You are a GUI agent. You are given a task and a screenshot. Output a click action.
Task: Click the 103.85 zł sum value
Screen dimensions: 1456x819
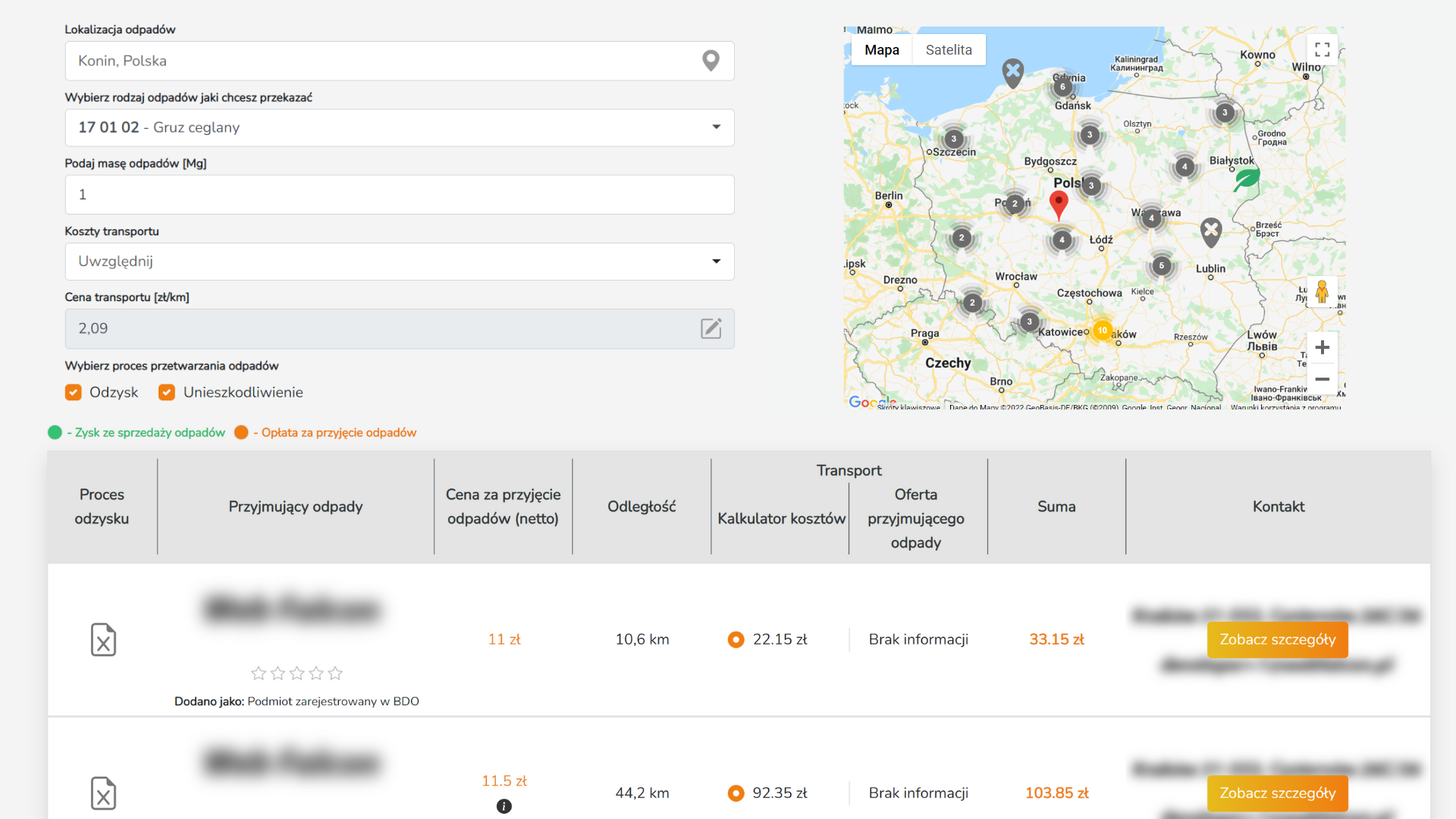coord(1056,793)
